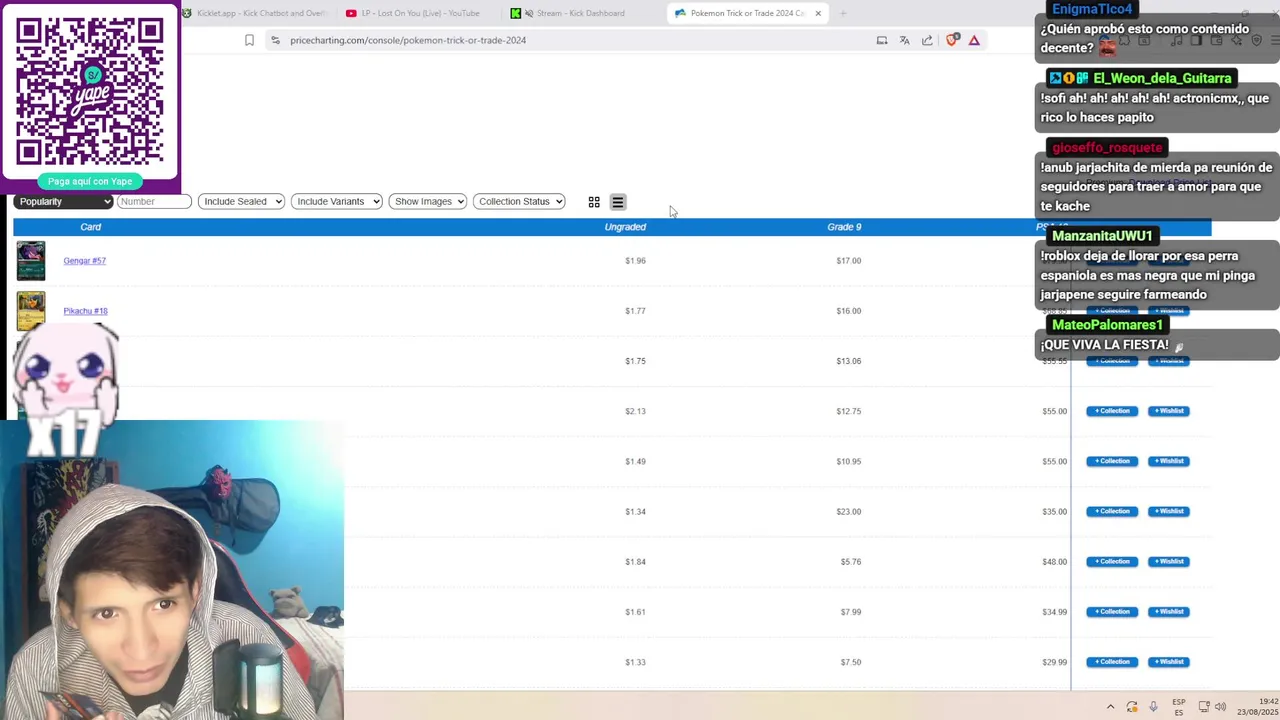Click Collection button in $1.34 row
1280x720 pixels.
pos(1112,511)
